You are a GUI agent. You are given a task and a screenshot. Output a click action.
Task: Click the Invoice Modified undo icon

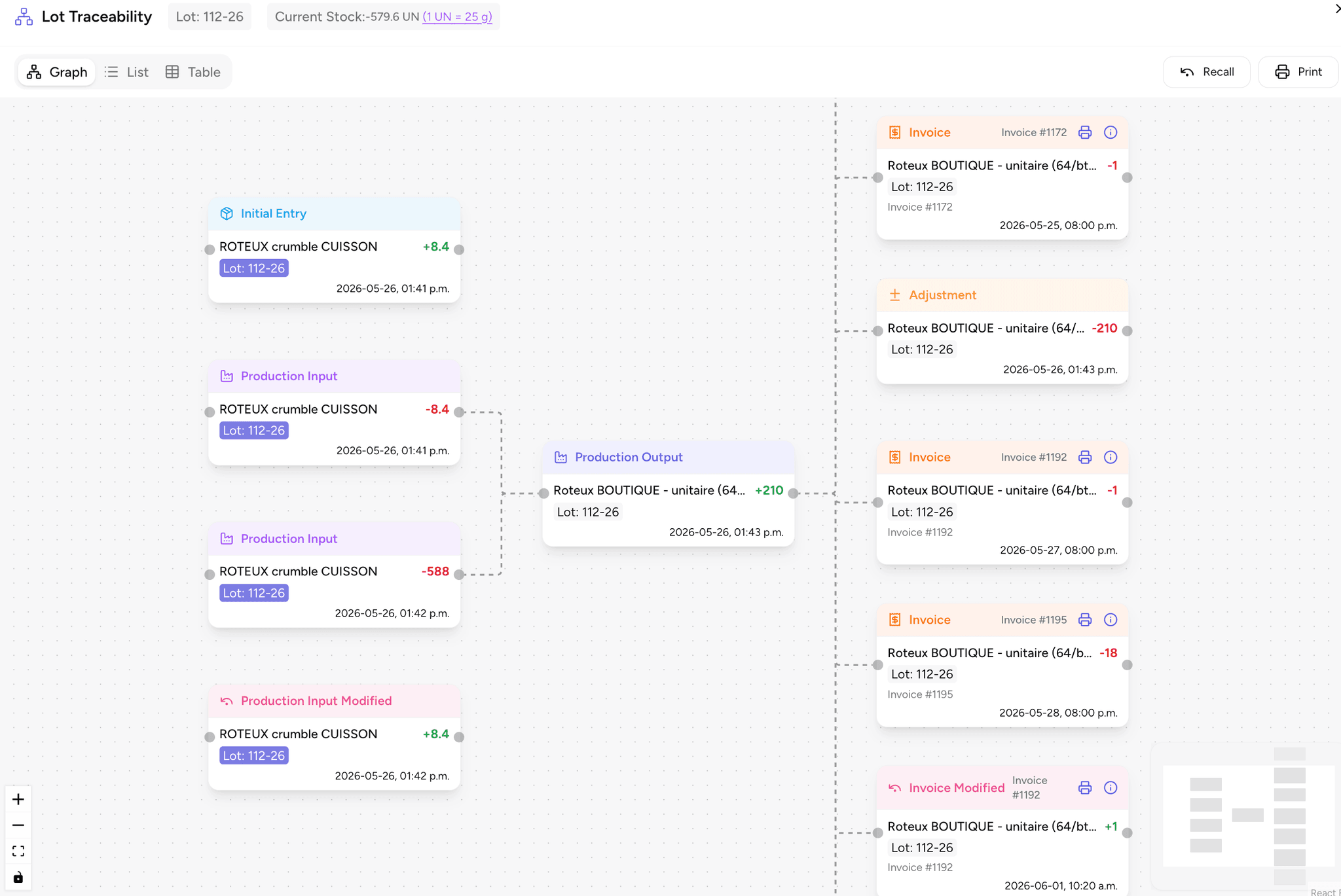click(894, 788)
